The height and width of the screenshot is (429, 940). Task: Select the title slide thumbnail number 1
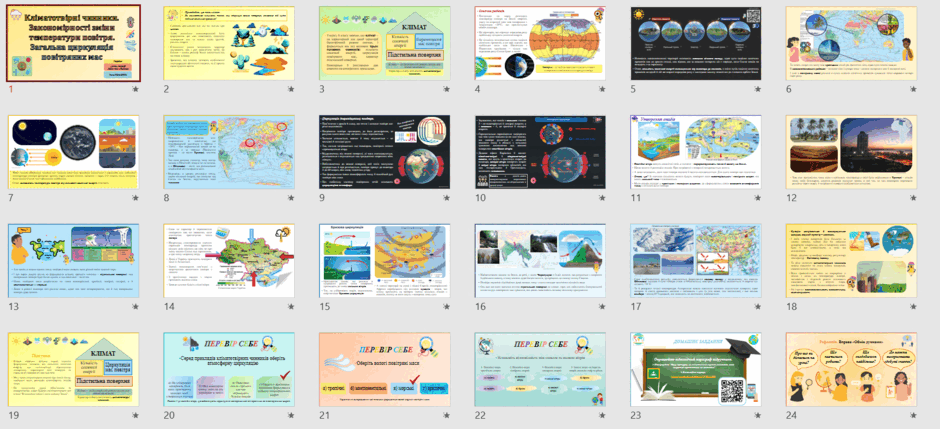pyautogui.click(x=74, y=43)
